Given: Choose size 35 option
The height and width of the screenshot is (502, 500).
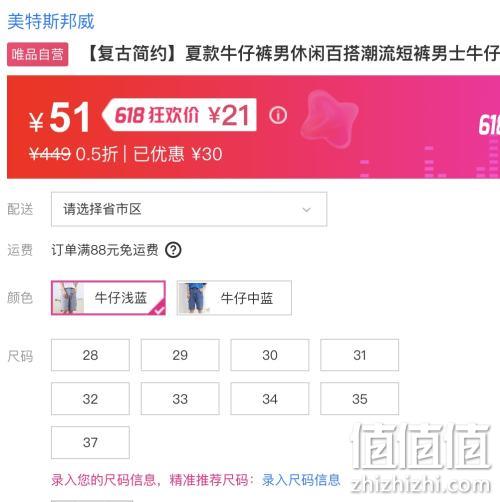Looking at the screenshot, I should (360, 399).
